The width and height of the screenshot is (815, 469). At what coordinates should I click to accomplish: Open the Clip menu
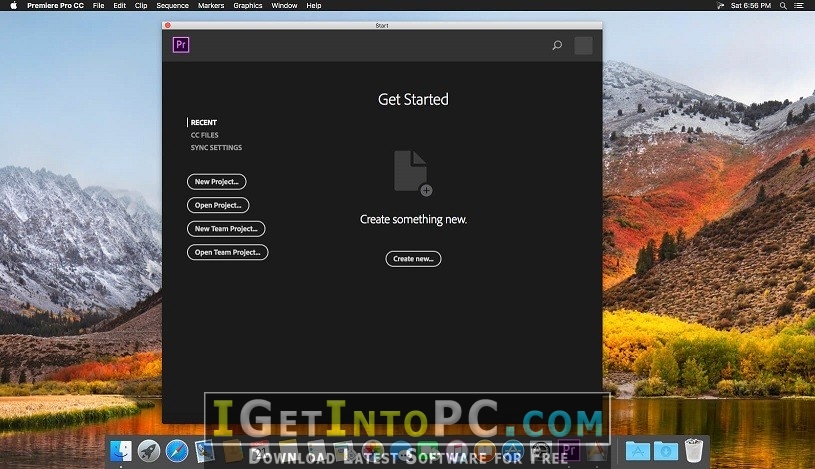click(x=141, y=6)
